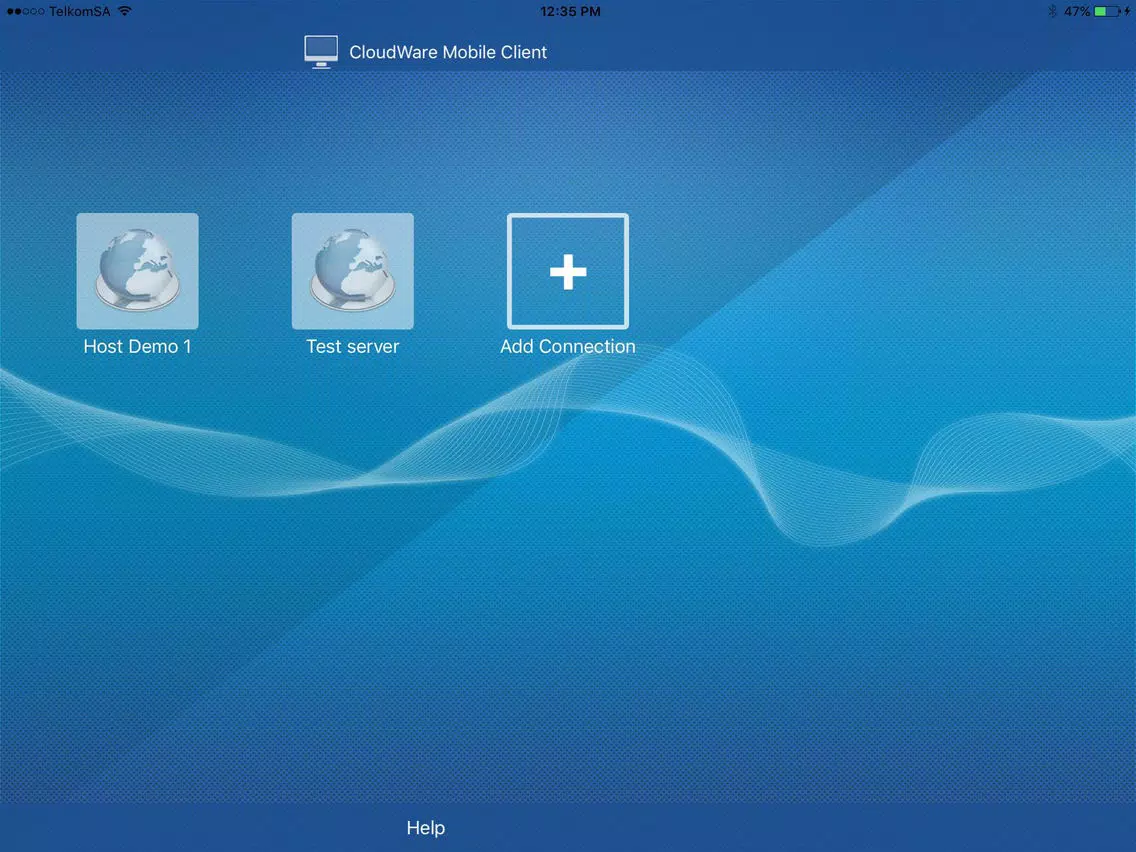This screenshot has height=852, width=1136.
Task: Select the "Test server" label
Action: click(353, 346)
